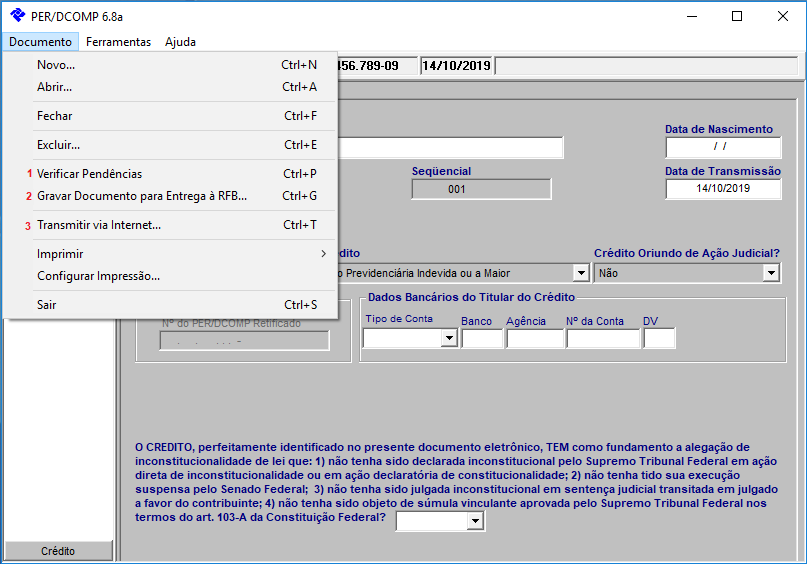Click the PER/DCOMP app icon in title bar
The image size is (807, 564).
(17, 16)
